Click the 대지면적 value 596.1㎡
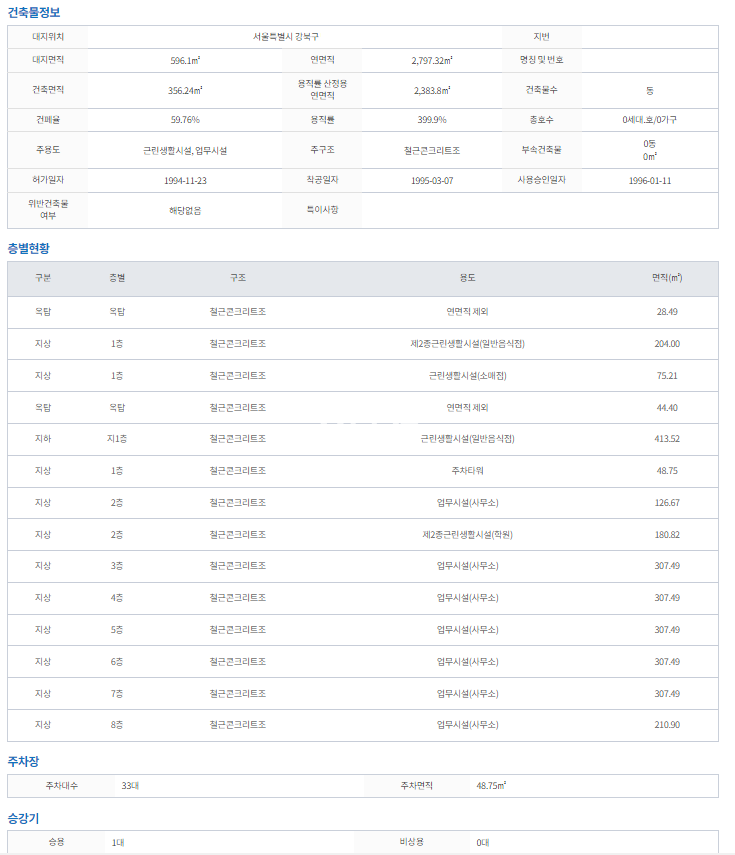The width and height of the screenshot is (735, 855). [185, 61]
